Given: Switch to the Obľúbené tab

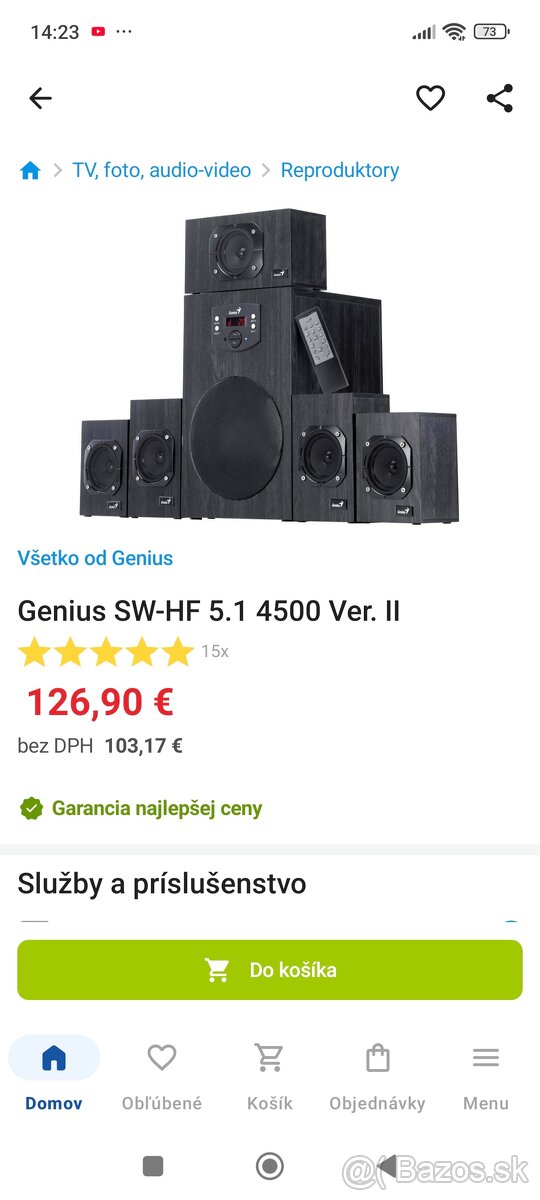Looking at the screenshot, I should pos(162,1075).
